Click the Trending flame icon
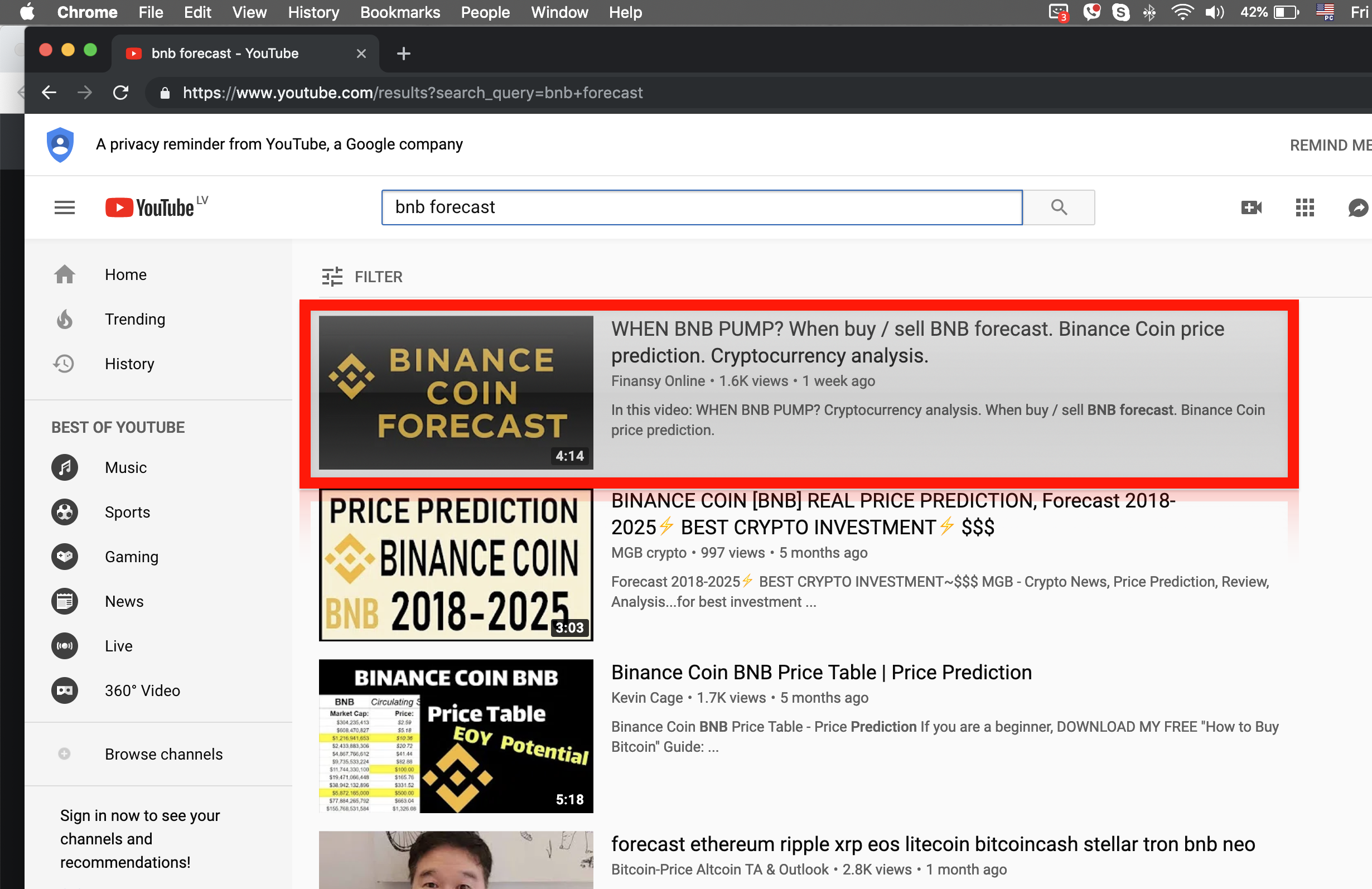 (x=65, y=319)
